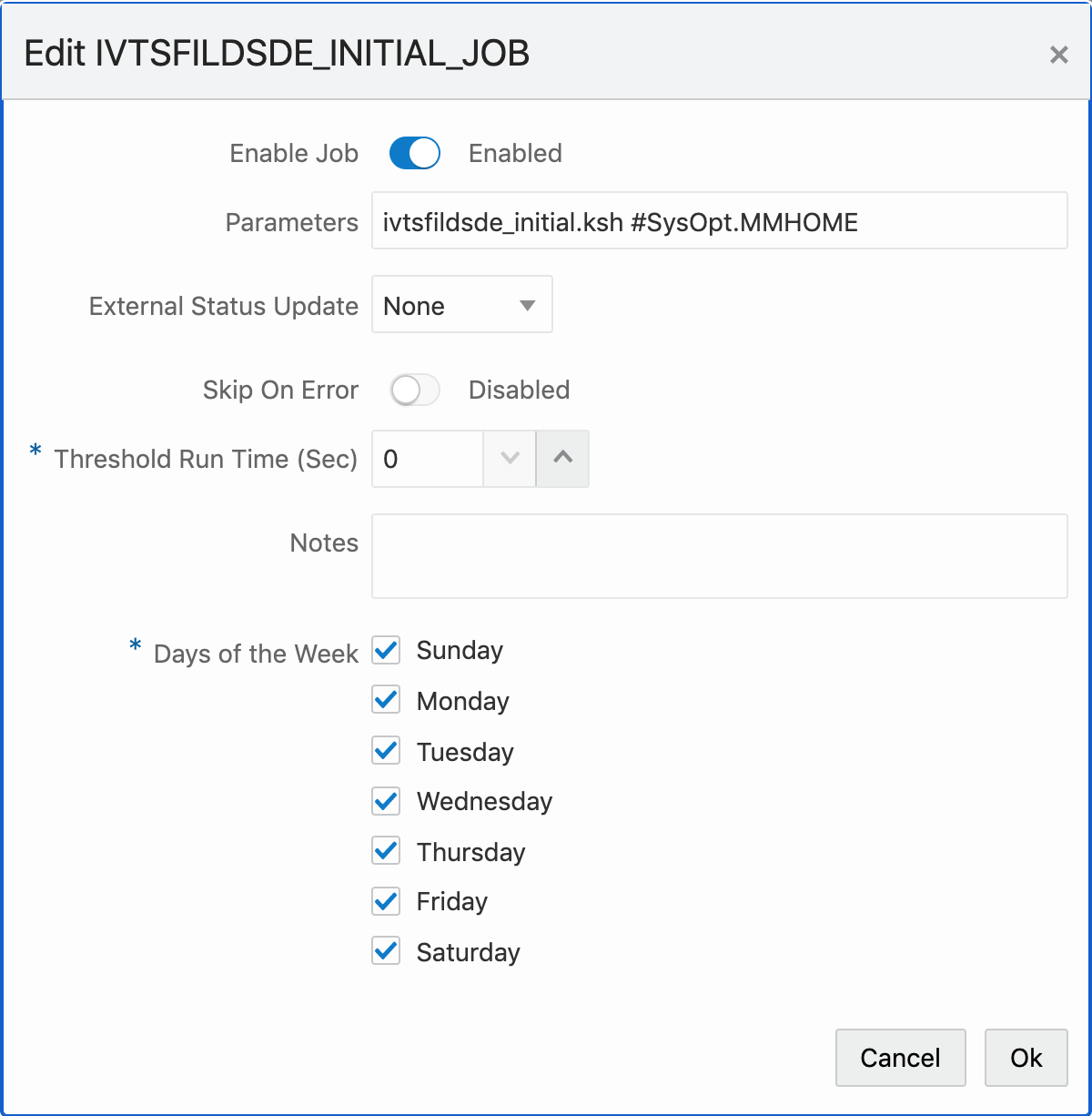Screen dimensions: 1092x1116
Task: Enable the Skip On Error toggle
Action: [414, 390]
